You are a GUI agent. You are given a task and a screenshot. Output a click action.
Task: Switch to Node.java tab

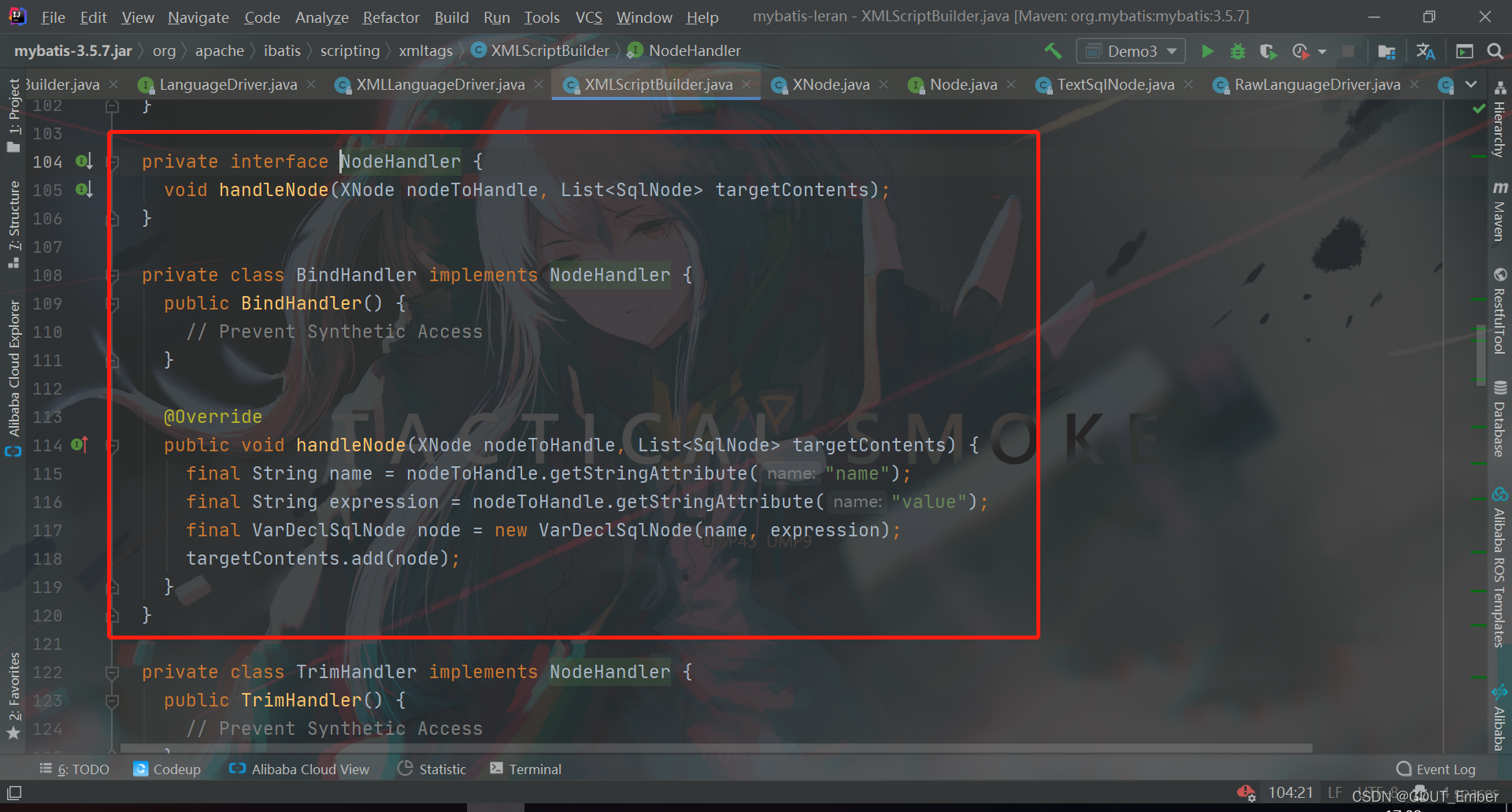click(x=963, y=84)
